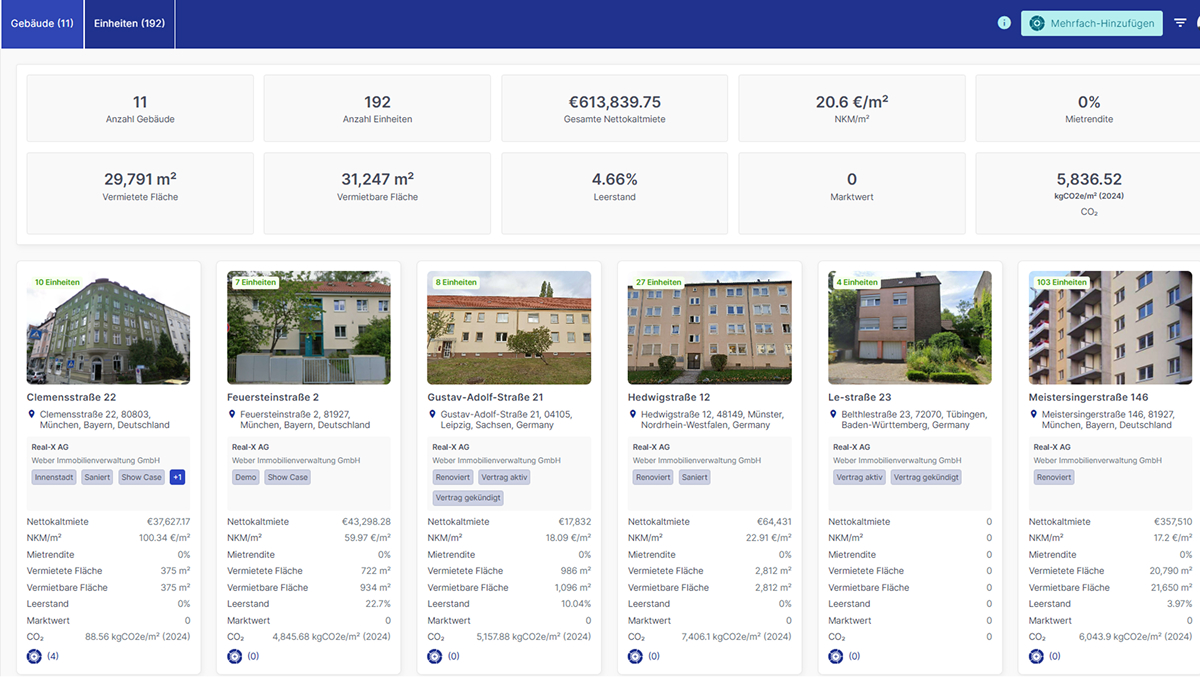
Task: Click the info icon in top bar
Action: pyautogui.click(x=1004, y=23)
